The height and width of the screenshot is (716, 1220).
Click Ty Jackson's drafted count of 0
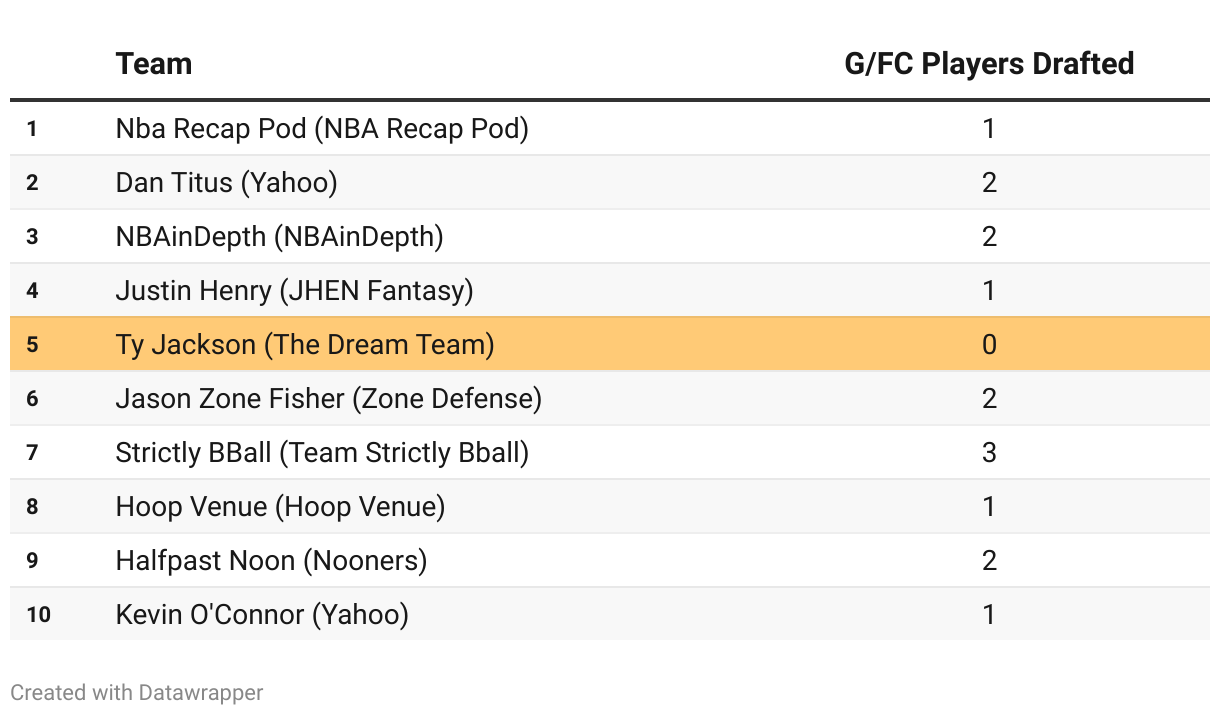coord(989,345)
